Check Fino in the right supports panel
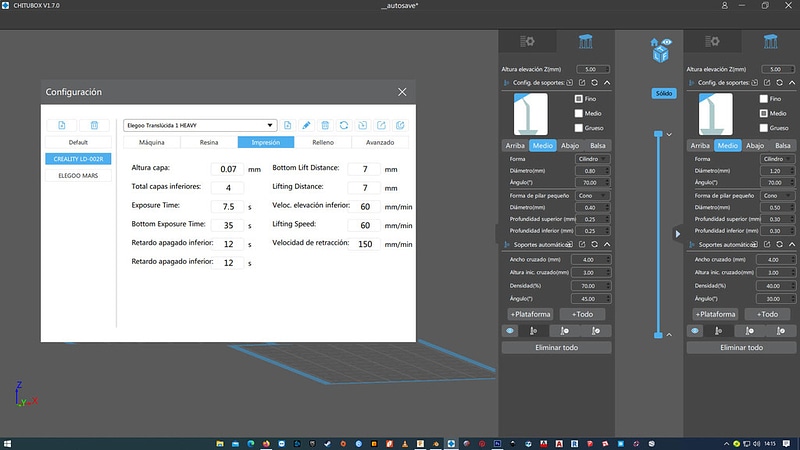The image size is (800, 450). tap(764, 98)
